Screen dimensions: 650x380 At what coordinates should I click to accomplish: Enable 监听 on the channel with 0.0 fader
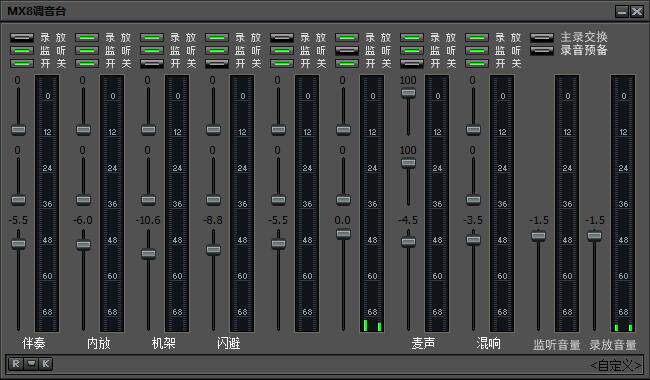pos(347,51)
